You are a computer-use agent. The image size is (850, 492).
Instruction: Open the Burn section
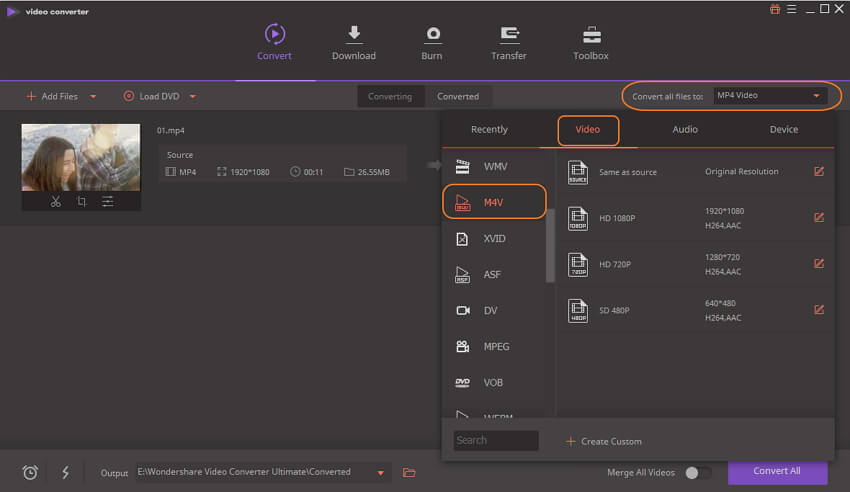pos(432,42)
